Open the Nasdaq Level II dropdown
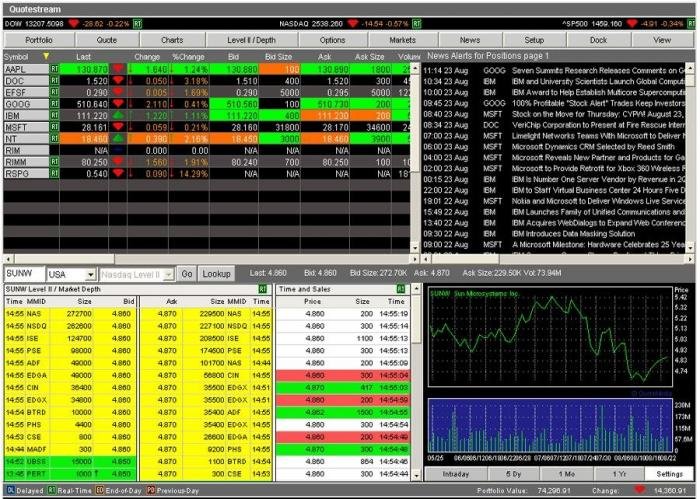 point(168,274)
